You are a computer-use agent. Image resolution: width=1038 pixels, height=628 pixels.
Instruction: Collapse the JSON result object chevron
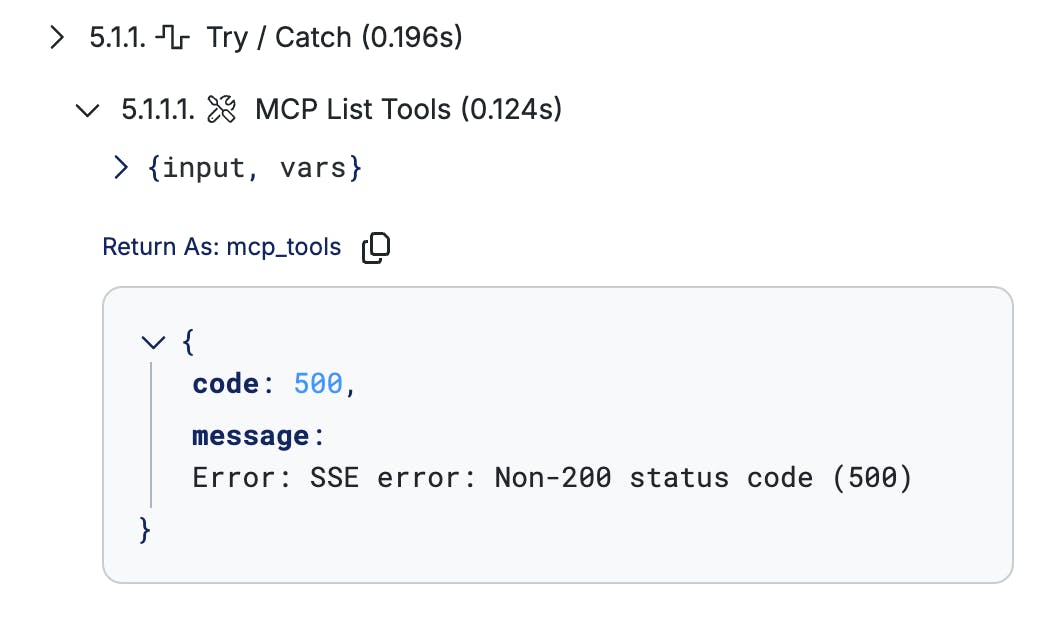[153, 343]
